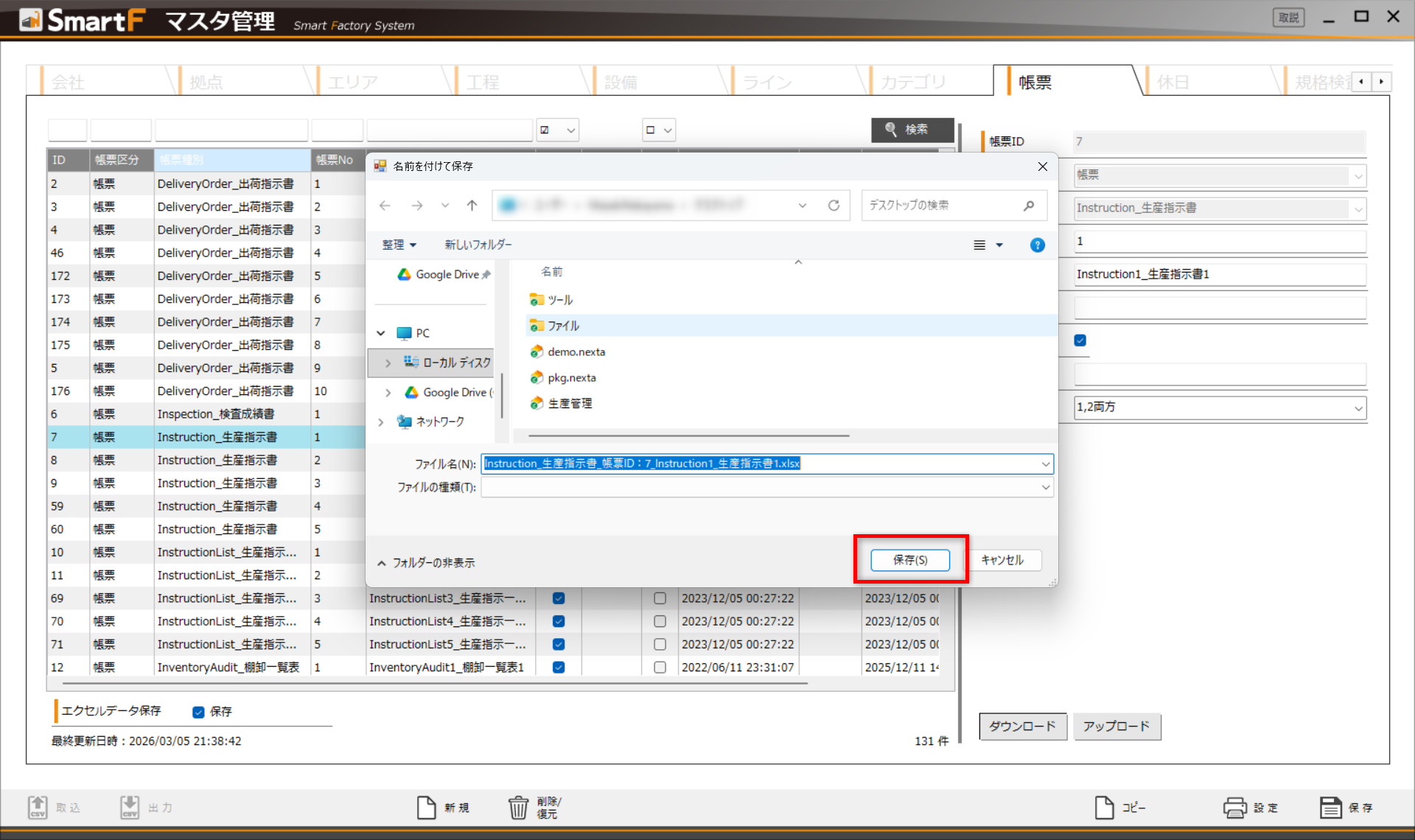The image size is (1415, 840).
Task: Click the printer settings (設定) icon
Action: pyautogui.click(x=1234, y=808)
